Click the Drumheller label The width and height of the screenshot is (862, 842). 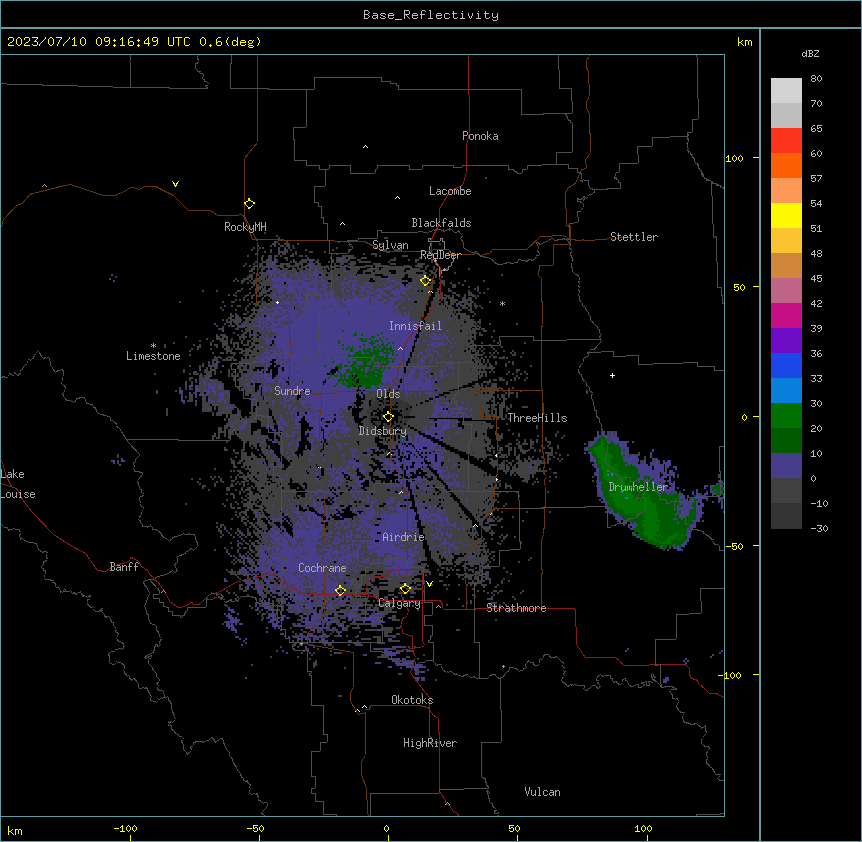(x=638, y=487)
